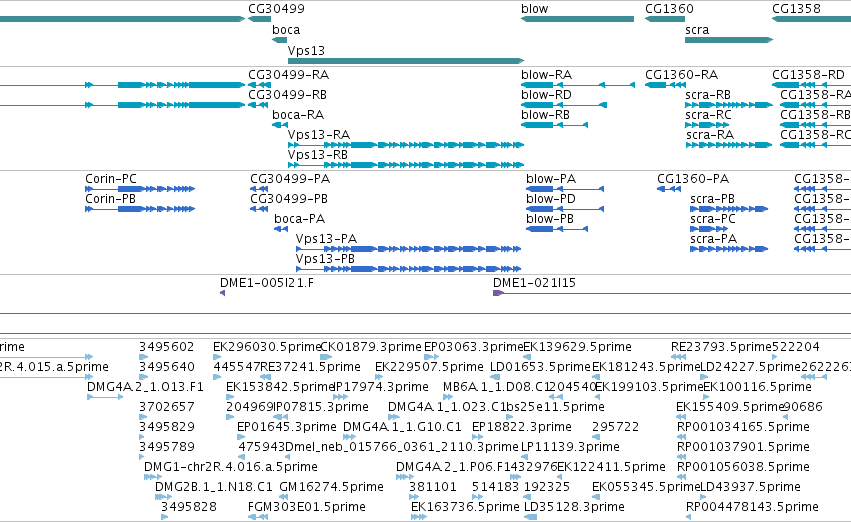Select the CG1358-RD transcript label
The height and width of the screenshot is (522, 851).
(809, 74)
